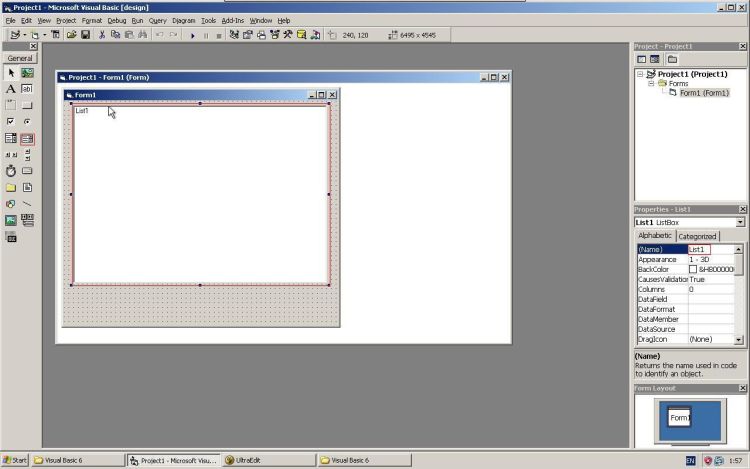Image resolution: width=750 pixels, height=469 pixels.
Task: Open the Project menu
Action: [66, 21]
